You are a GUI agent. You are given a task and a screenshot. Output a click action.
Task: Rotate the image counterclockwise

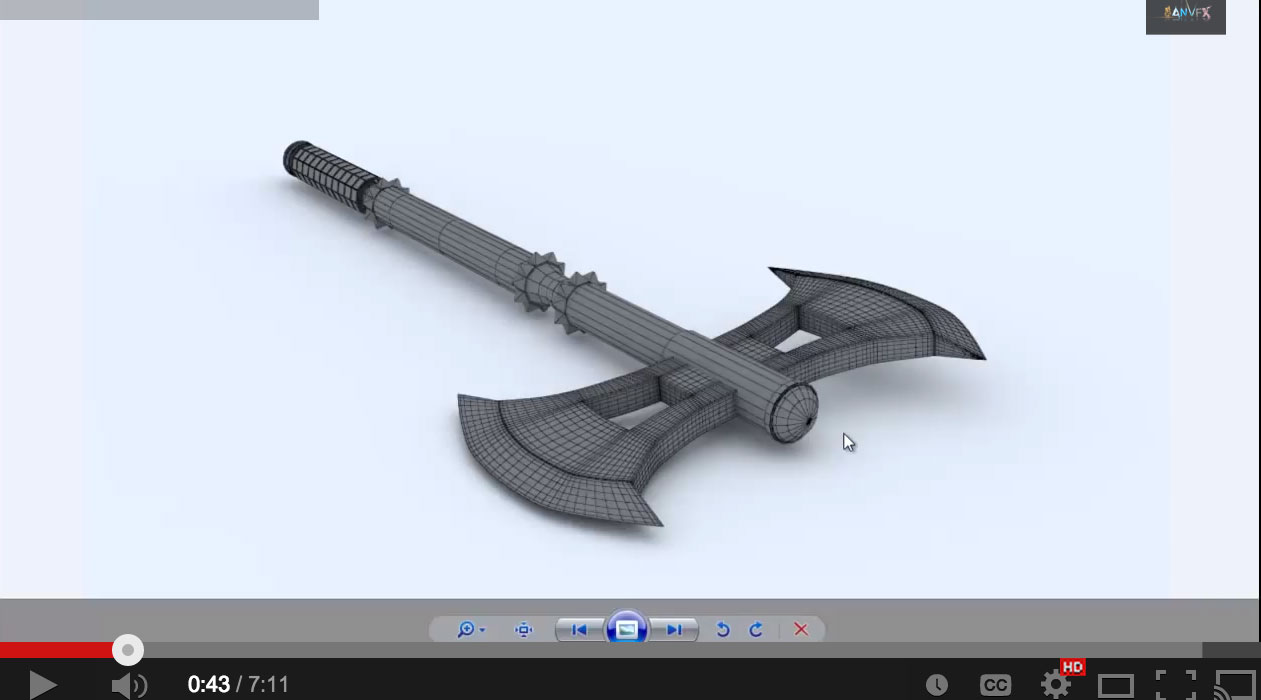click(x=723, y=629)
